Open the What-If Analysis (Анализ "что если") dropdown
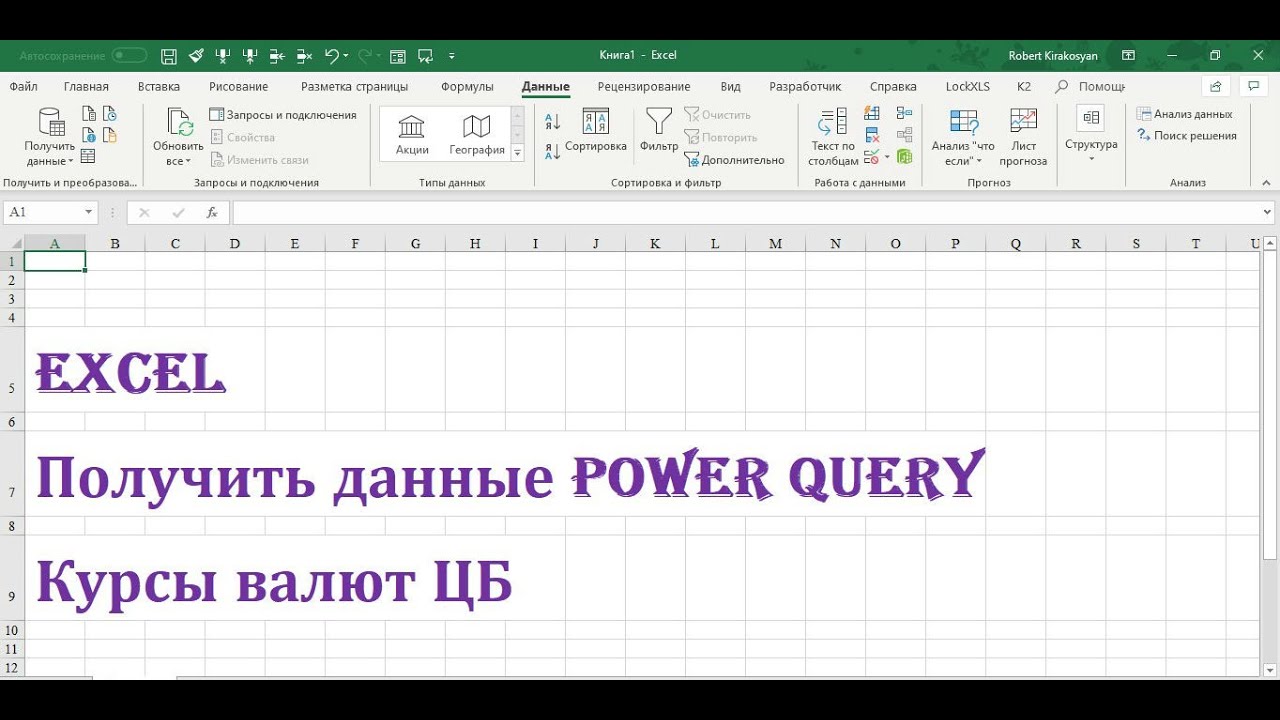 point(979,161)
